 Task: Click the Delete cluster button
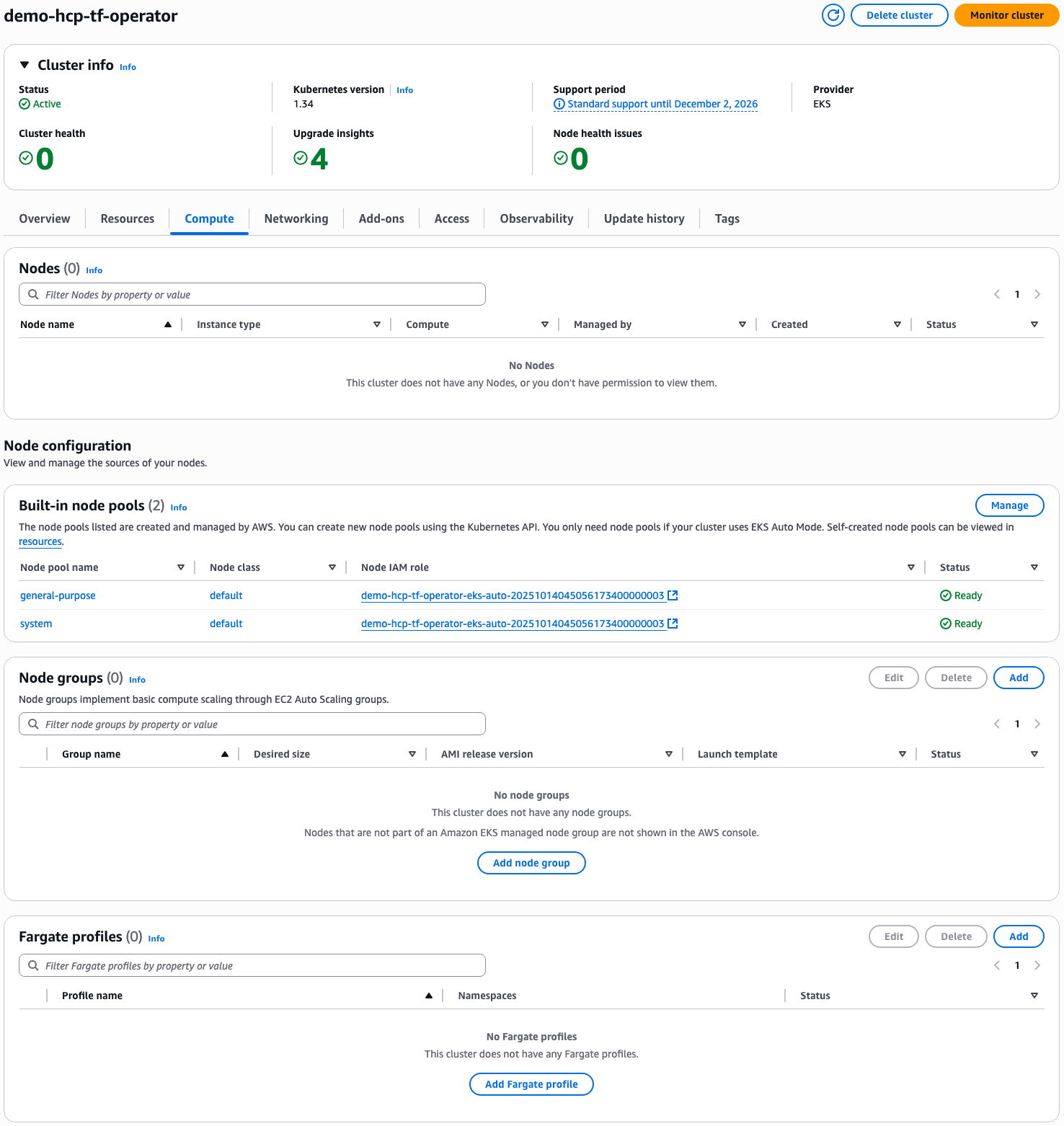pyautogui.click(x=899, y=15)
